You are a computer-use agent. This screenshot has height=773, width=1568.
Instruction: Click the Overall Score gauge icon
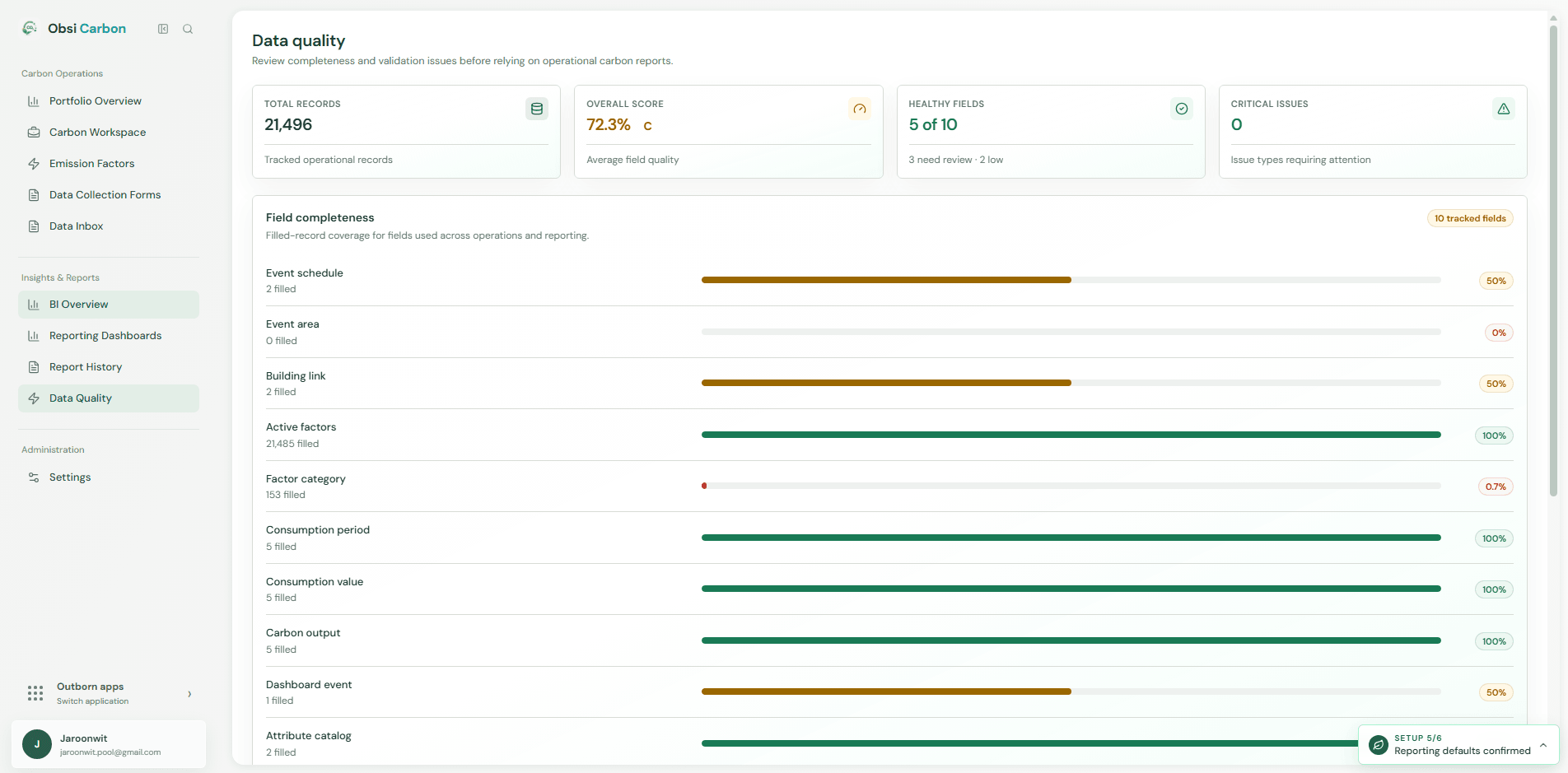[860, 109]
